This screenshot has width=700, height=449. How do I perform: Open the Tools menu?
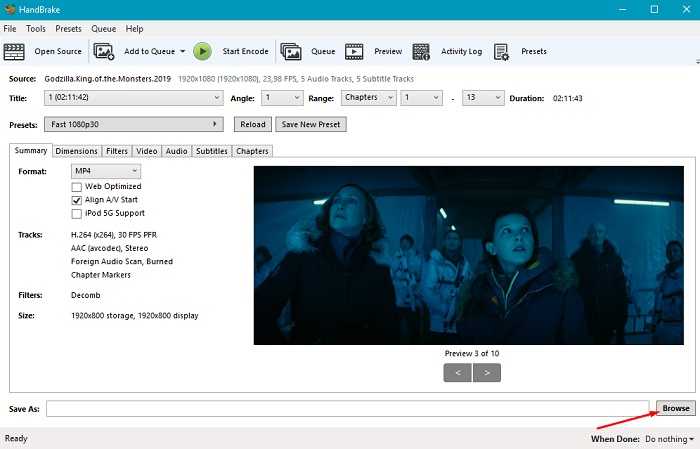click(36, 29)
